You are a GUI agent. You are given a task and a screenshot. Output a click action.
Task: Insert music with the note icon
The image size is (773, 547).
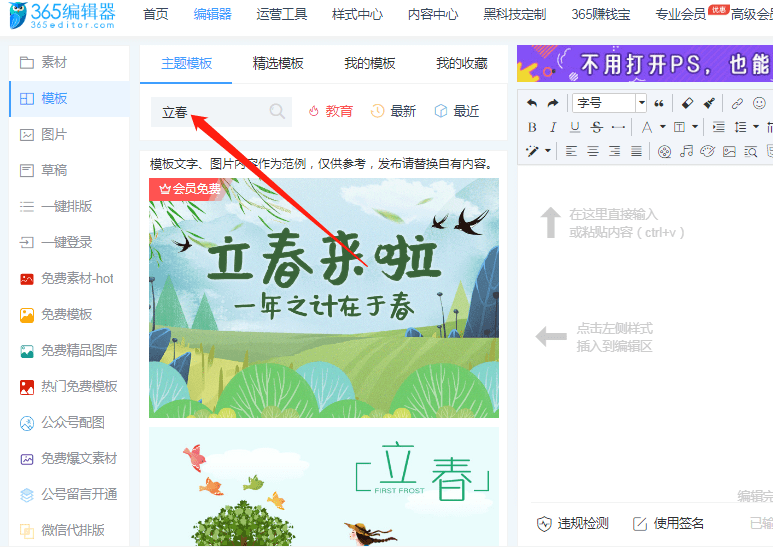click(686, 151)
